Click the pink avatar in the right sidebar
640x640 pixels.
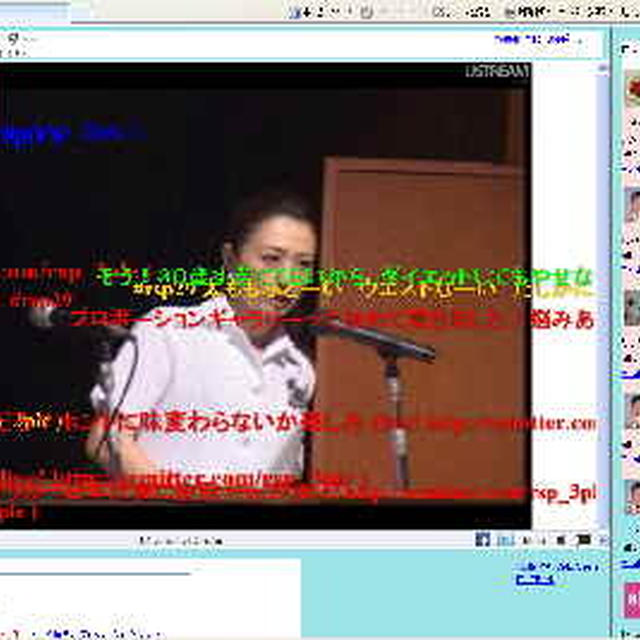(632, 600)
